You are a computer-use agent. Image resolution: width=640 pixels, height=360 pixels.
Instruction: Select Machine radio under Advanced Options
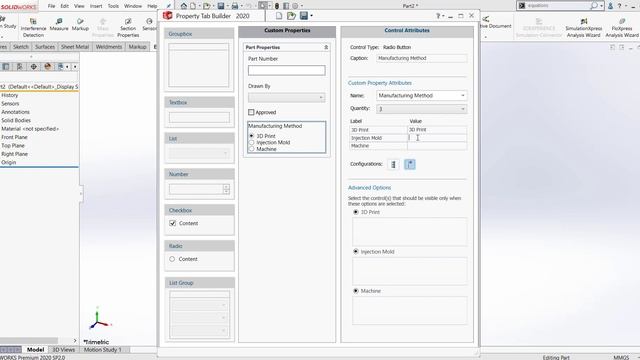pos(356,291)
